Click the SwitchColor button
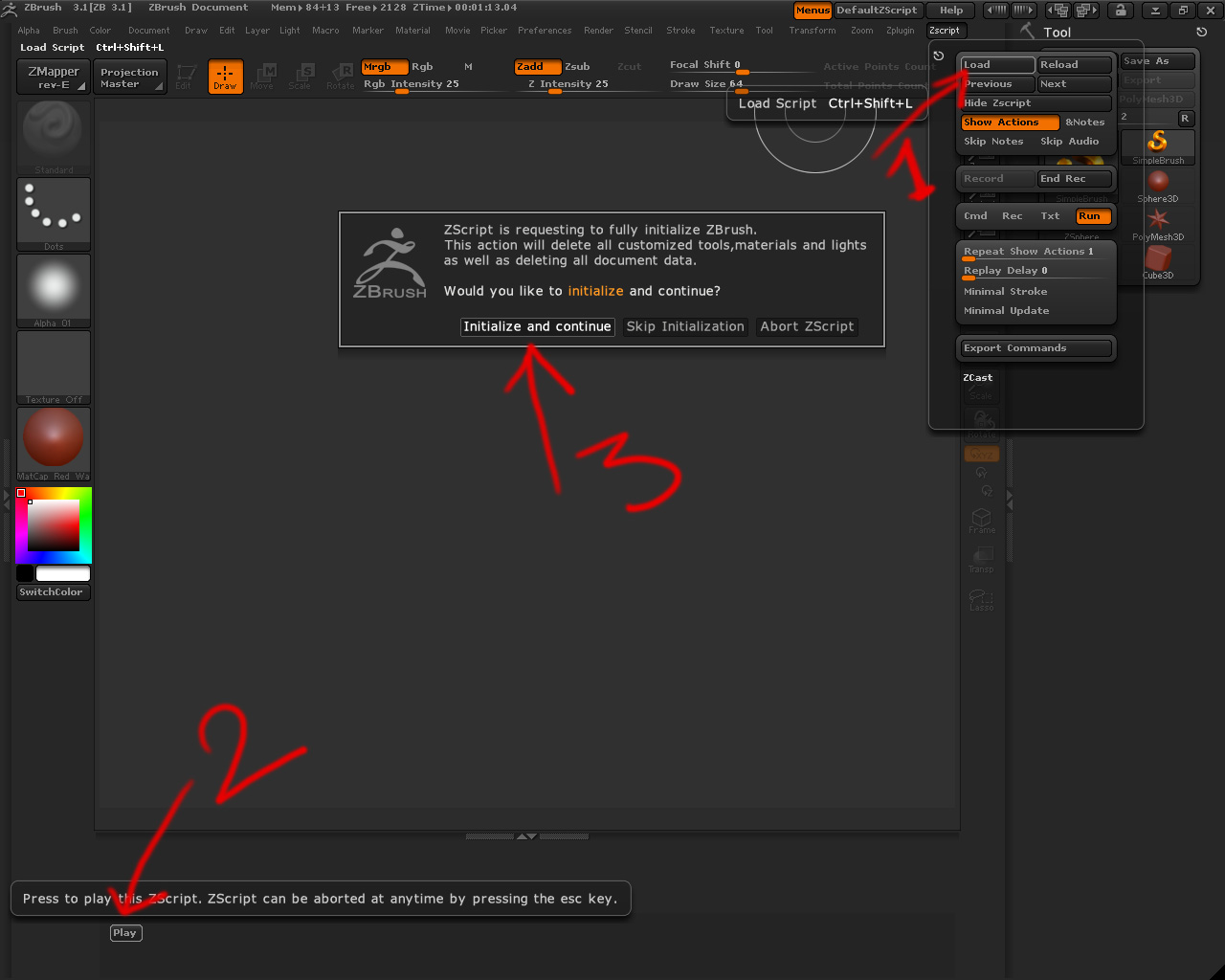The image size is (1225, 980). [x=54, y=592]
